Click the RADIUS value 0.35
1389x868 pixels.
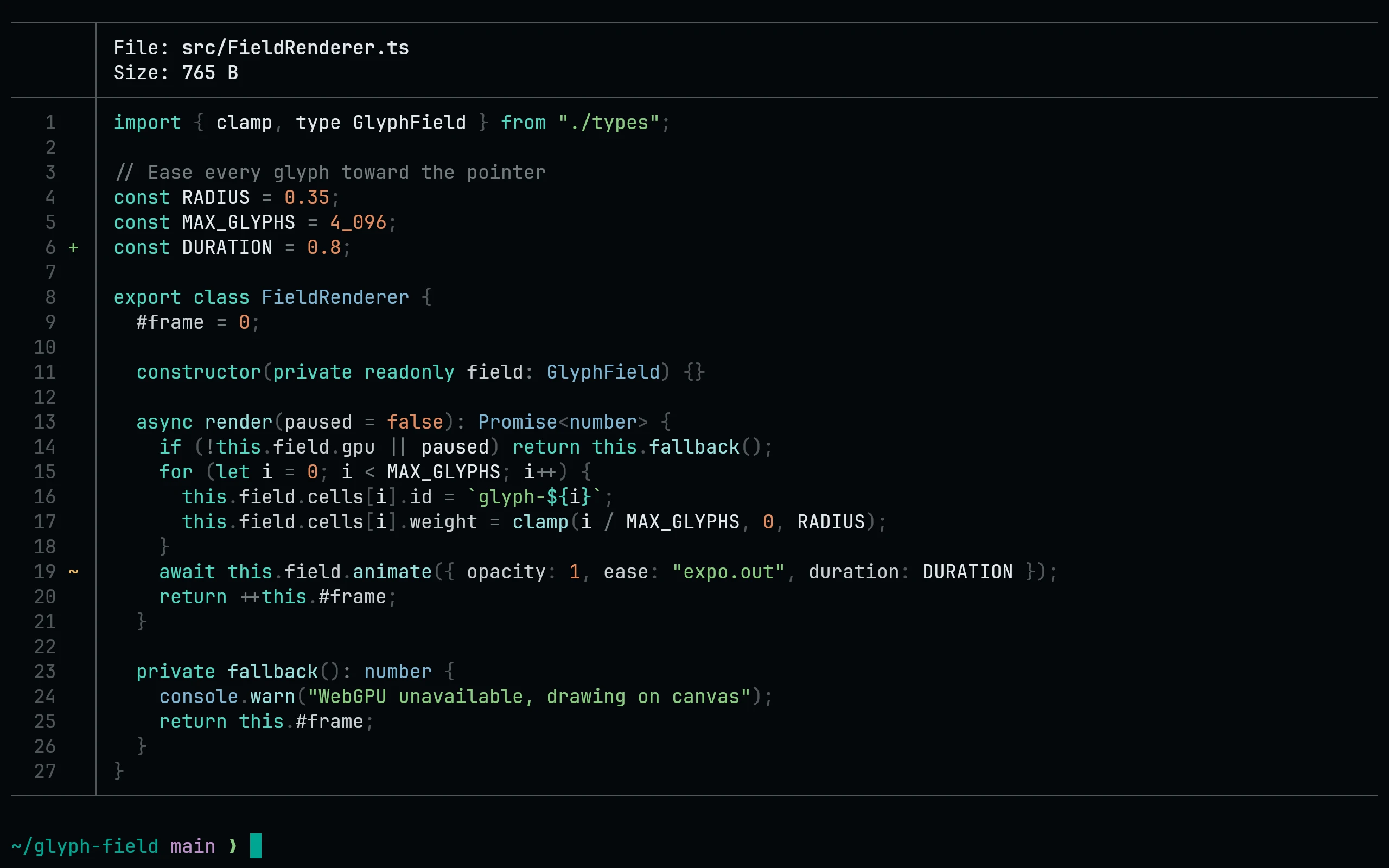pos(307,197)
